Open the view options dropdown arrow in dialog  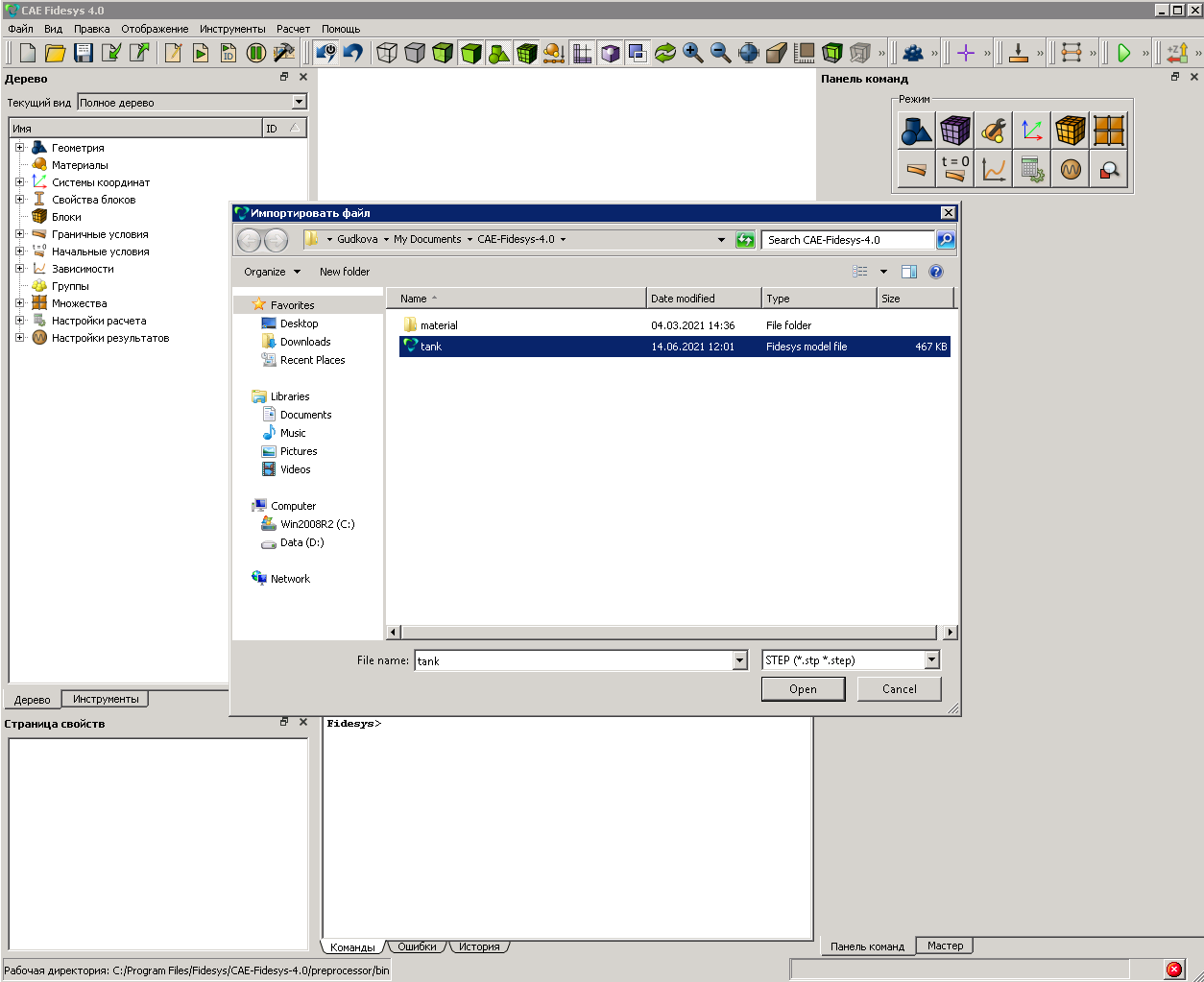click(x=883, y=272)
